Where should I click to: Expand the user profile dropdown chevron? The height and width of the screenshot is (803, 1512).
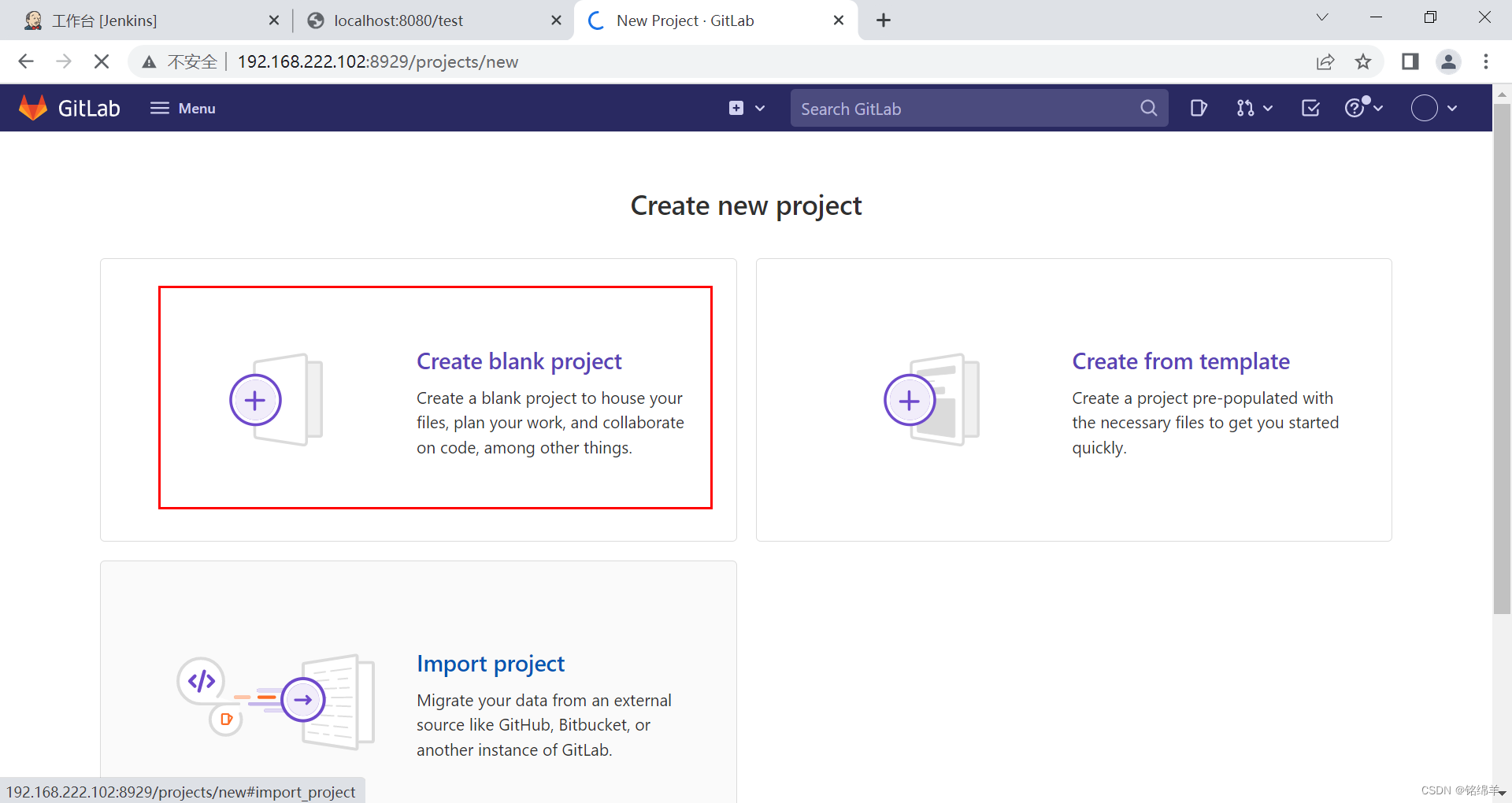click(1452, 109)
